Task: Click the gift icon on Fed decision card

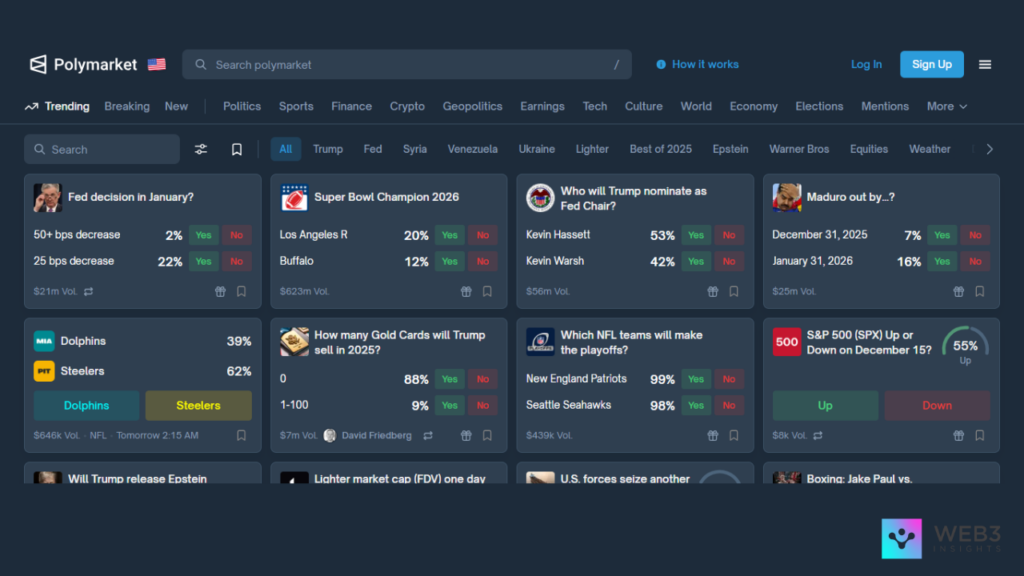Action: (x=220, y=292)
